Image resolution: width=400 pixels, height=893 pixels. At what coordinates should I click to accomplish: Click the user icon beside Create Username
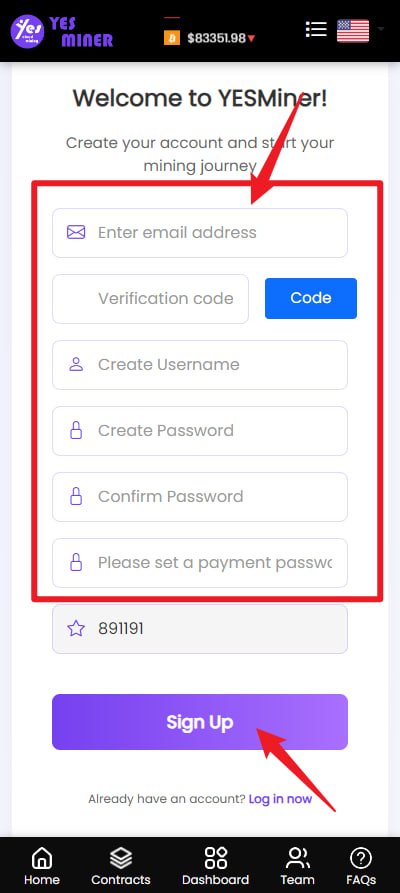point(76,364)
